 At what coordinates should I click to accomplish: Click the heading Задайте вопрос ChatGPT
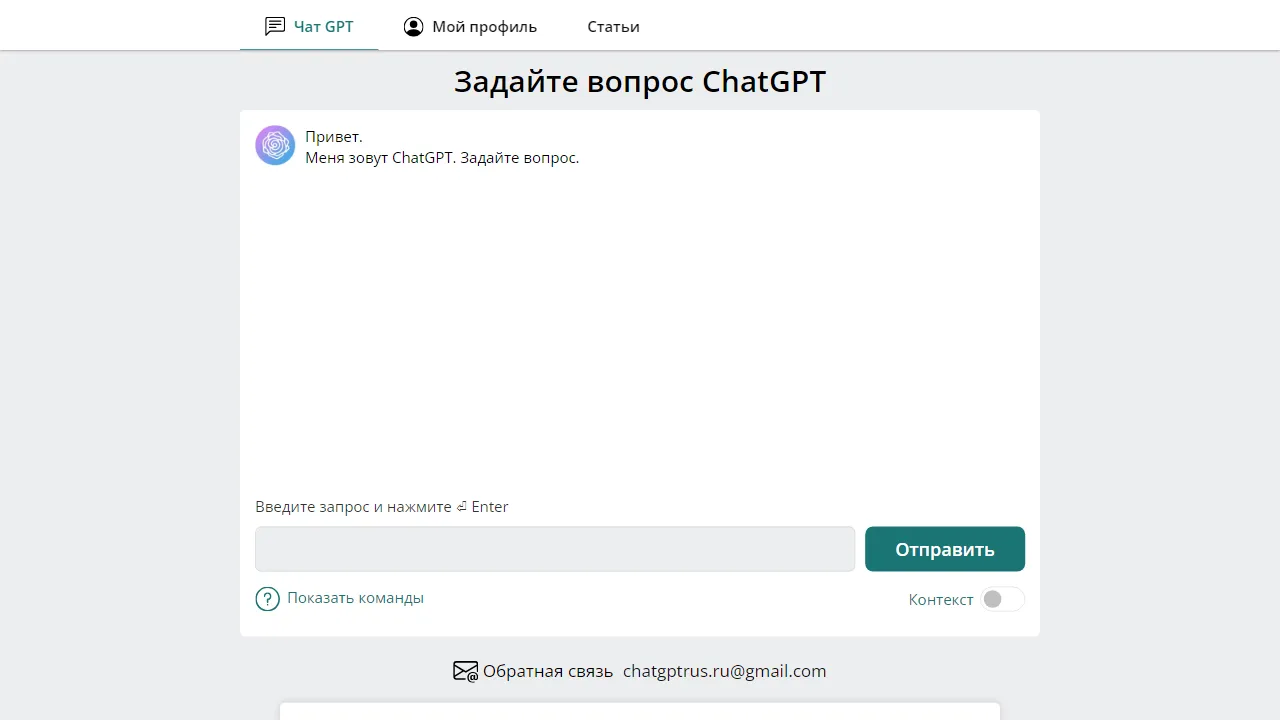(640, 81)
